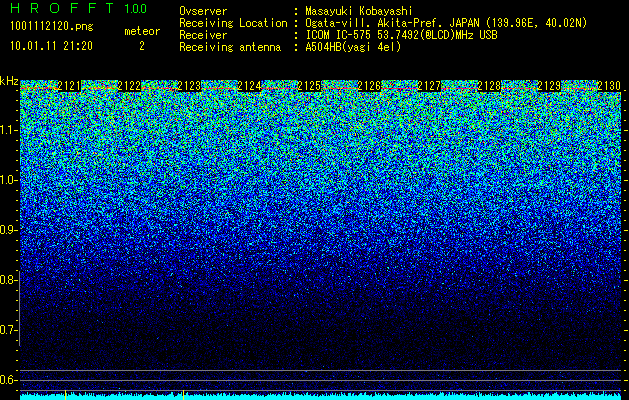
Task: Click the 2122 time marker label
Action: [x=129, y=86]
